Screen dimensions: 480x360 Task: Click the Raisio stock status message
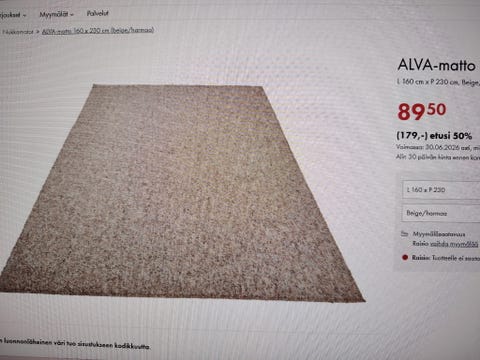[x=446, y=258]
